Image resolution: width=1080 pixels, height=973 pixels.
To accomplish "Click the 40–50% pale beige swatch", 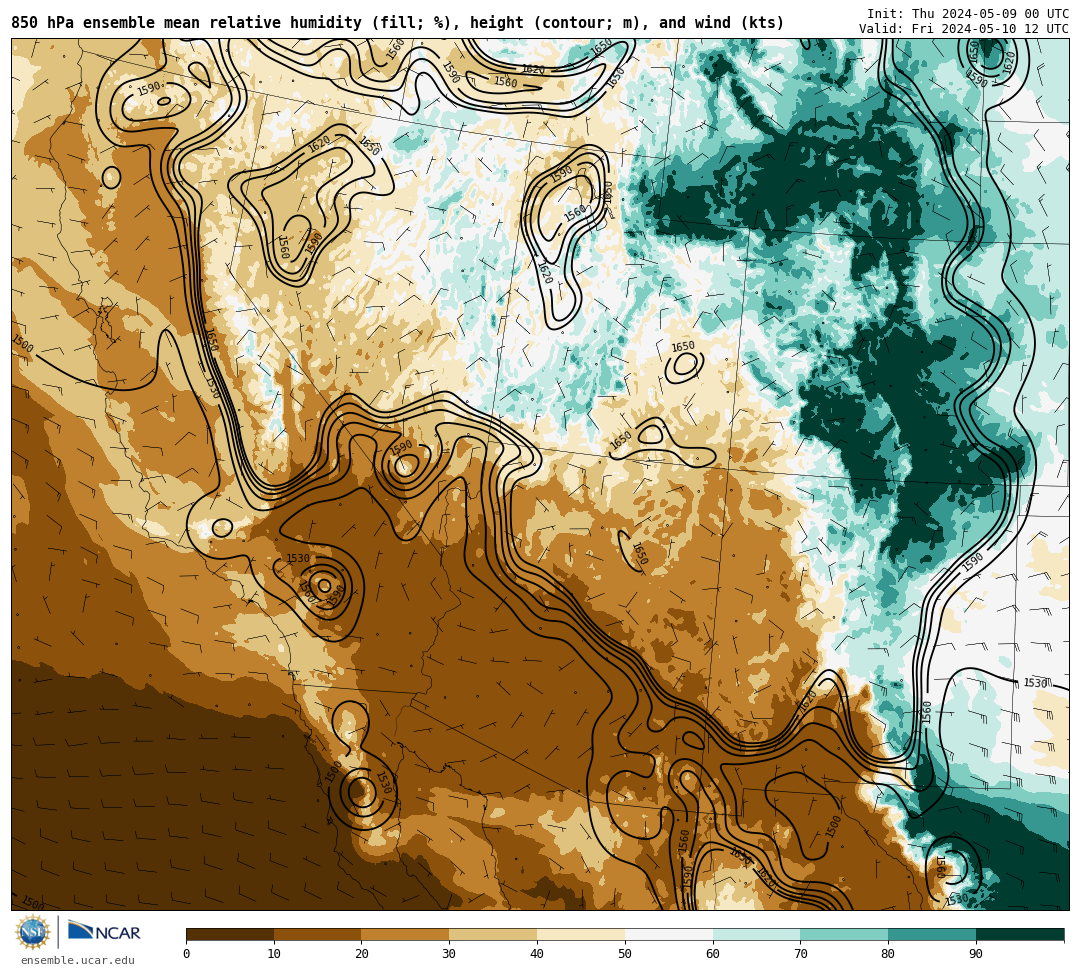I will (581, 935).
